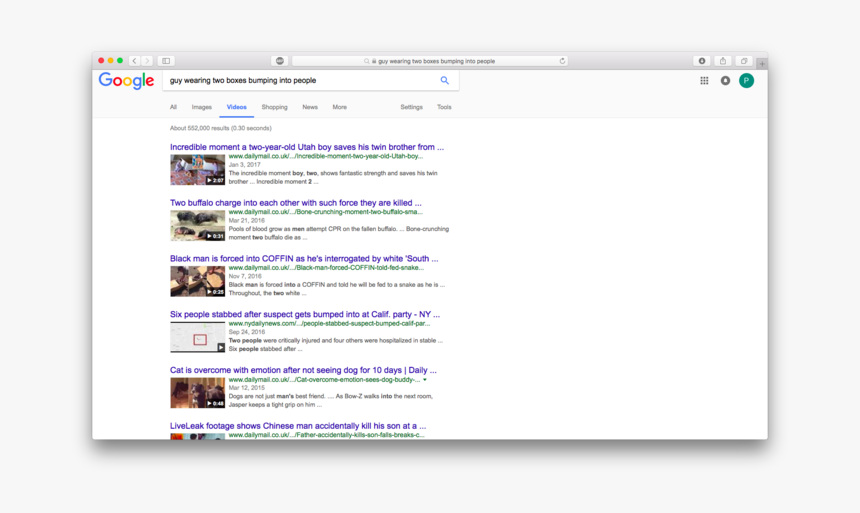Open the Six people stabbed result link
Screen dimensions: 860x513
point(304,314)
